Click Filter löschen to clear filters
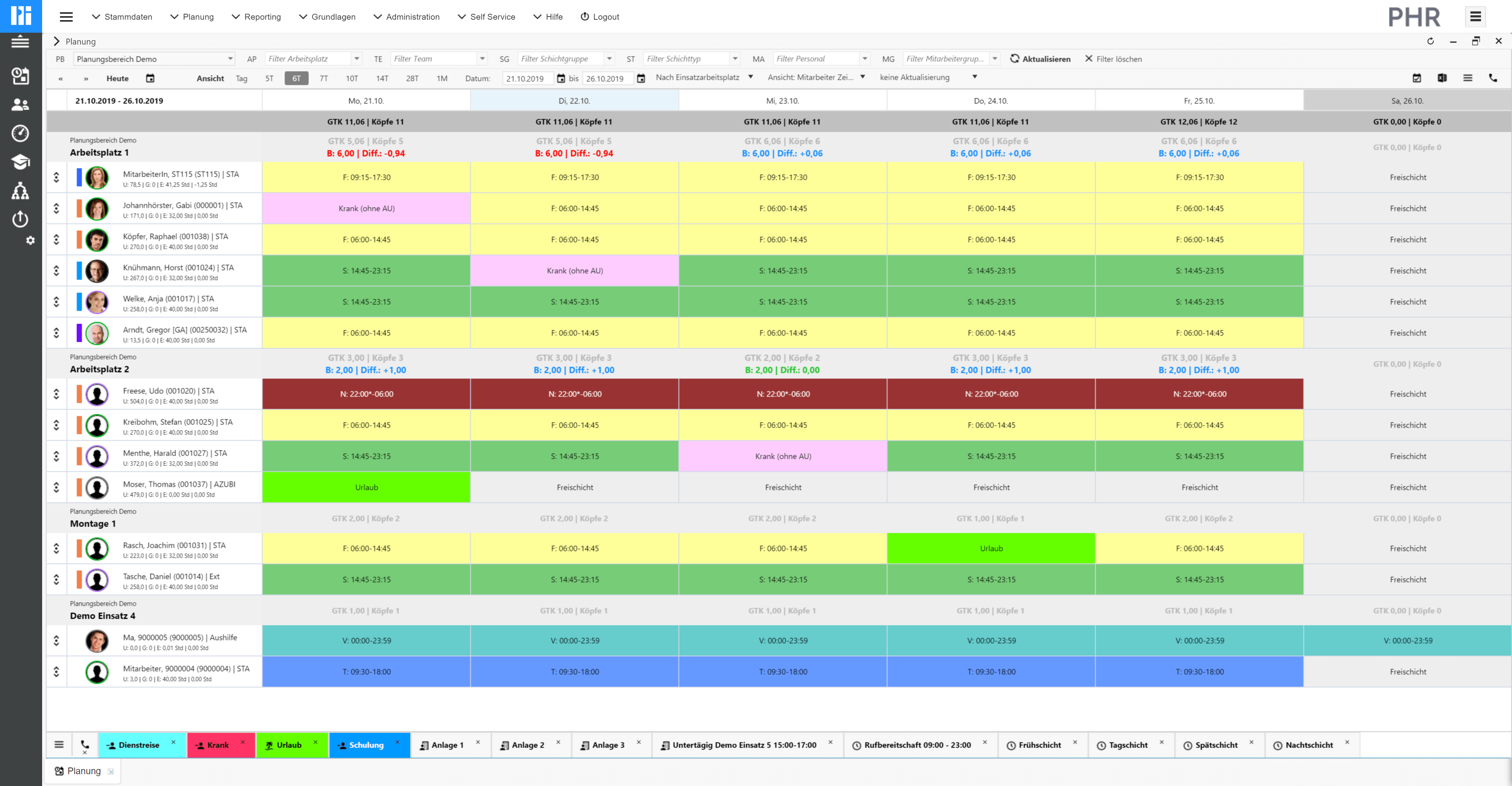Viewport: 1512px width, 786px height. click(x=1114, y=59)
